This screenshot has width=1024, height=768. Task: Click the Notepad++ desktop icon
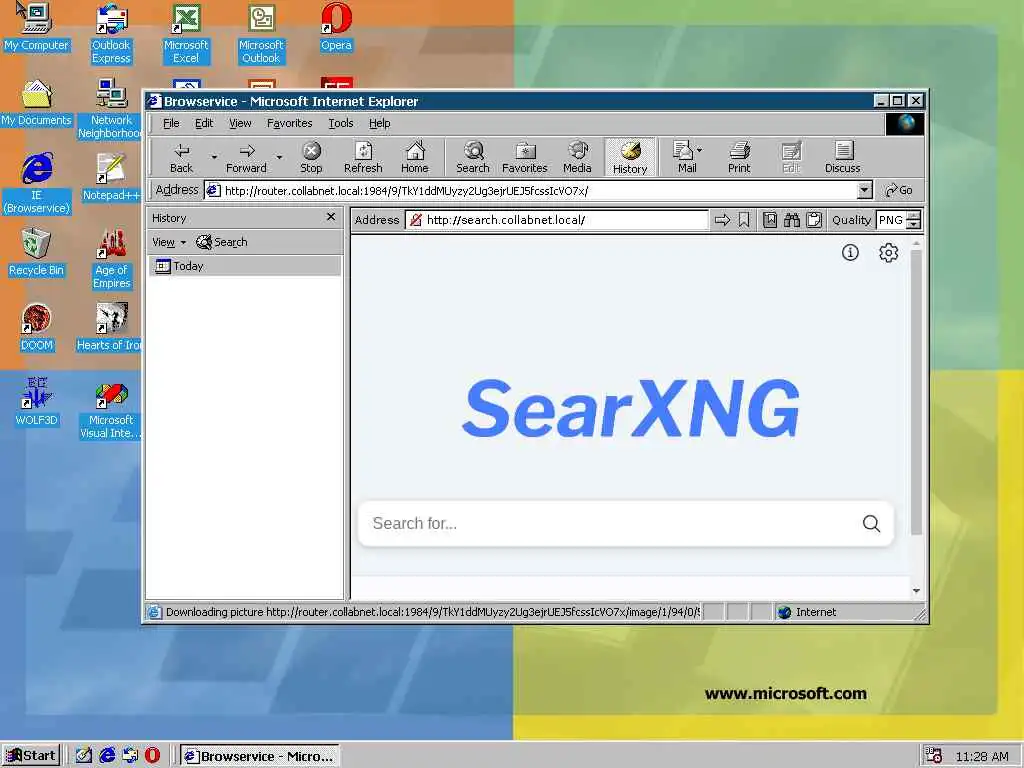coord(111,177)
